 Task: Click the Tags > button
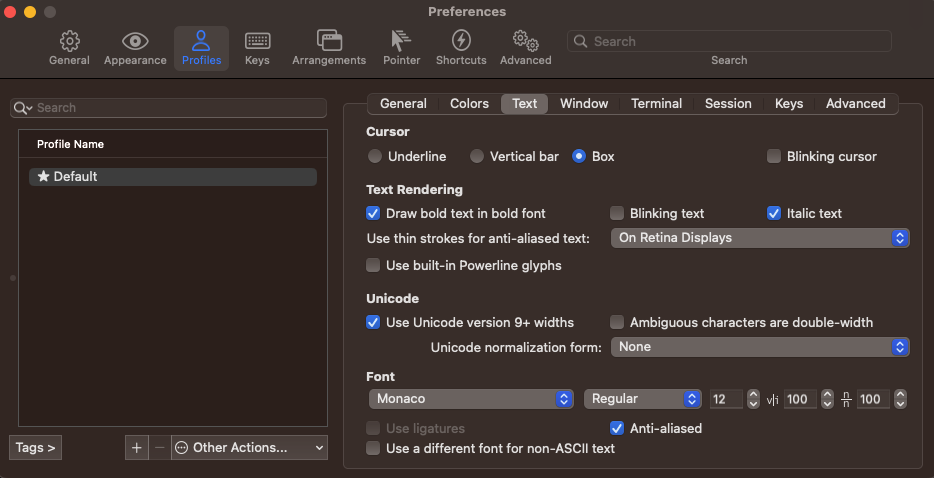(36, 448)
